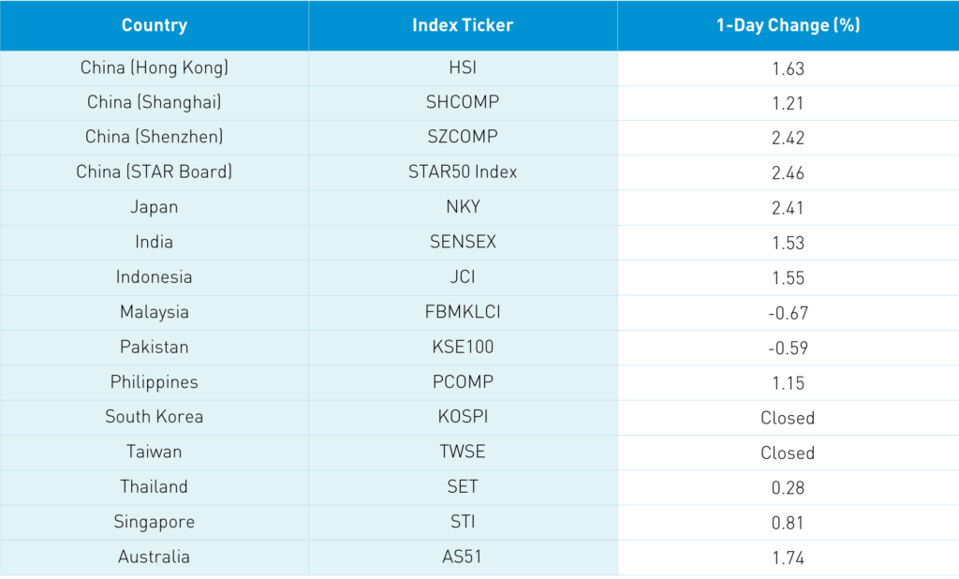Screen dimensions: 959x579
Task: Select the STI ticker cell
Action: [x=463, y=522]
